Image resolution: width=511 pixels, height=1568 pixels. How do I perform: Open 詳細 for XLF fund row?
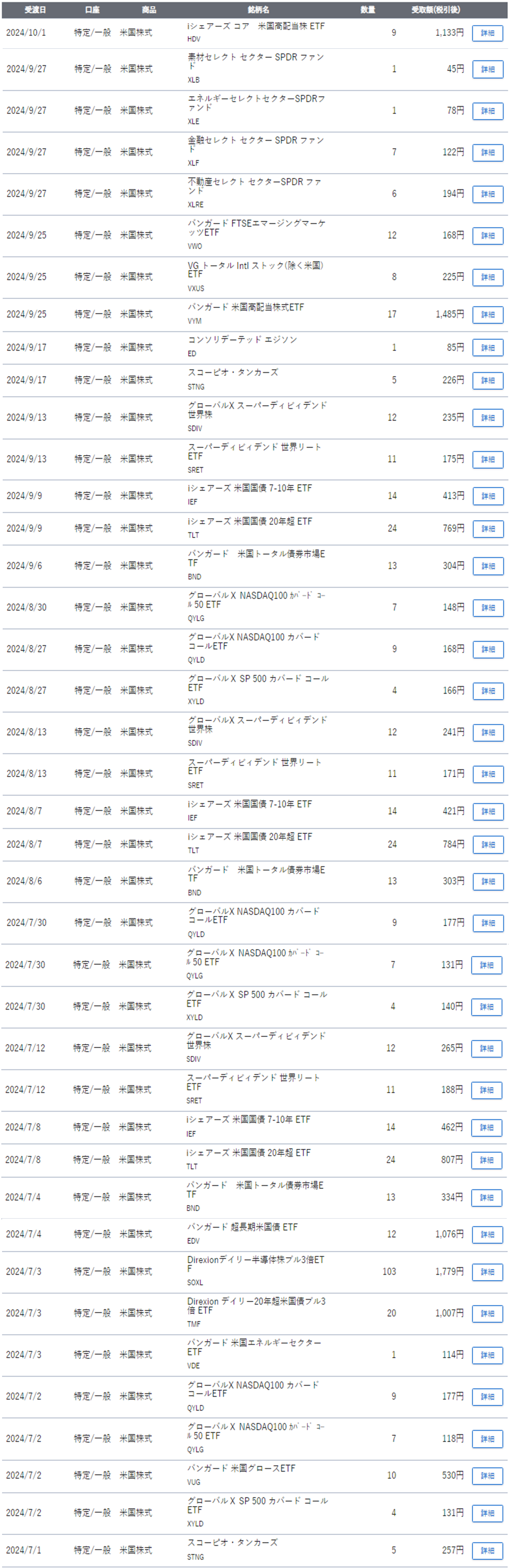[487, 152]
